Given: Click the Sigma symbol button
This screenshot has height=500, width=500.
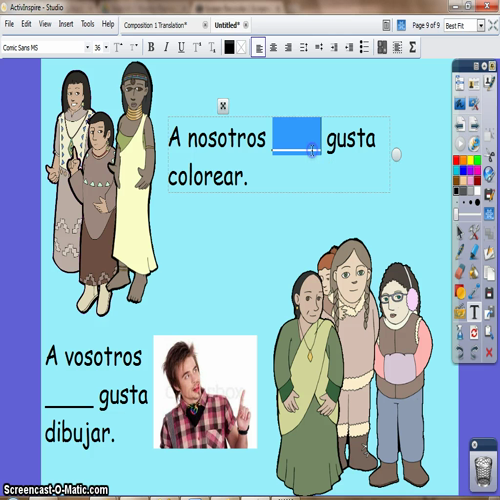Looking at the screenshot, I should click(x=412, y=47).
